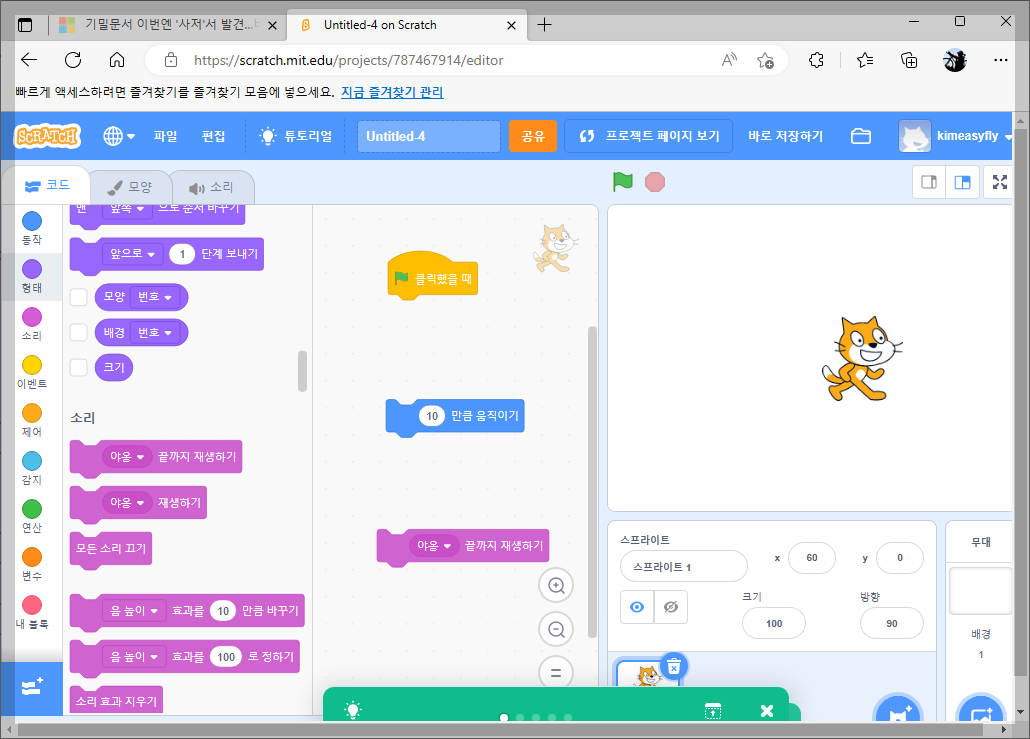Open 야옹 dropdown in palette 끝까지 재생하기 block
The height and width of the screenshot is (739, 1030).
127,457
